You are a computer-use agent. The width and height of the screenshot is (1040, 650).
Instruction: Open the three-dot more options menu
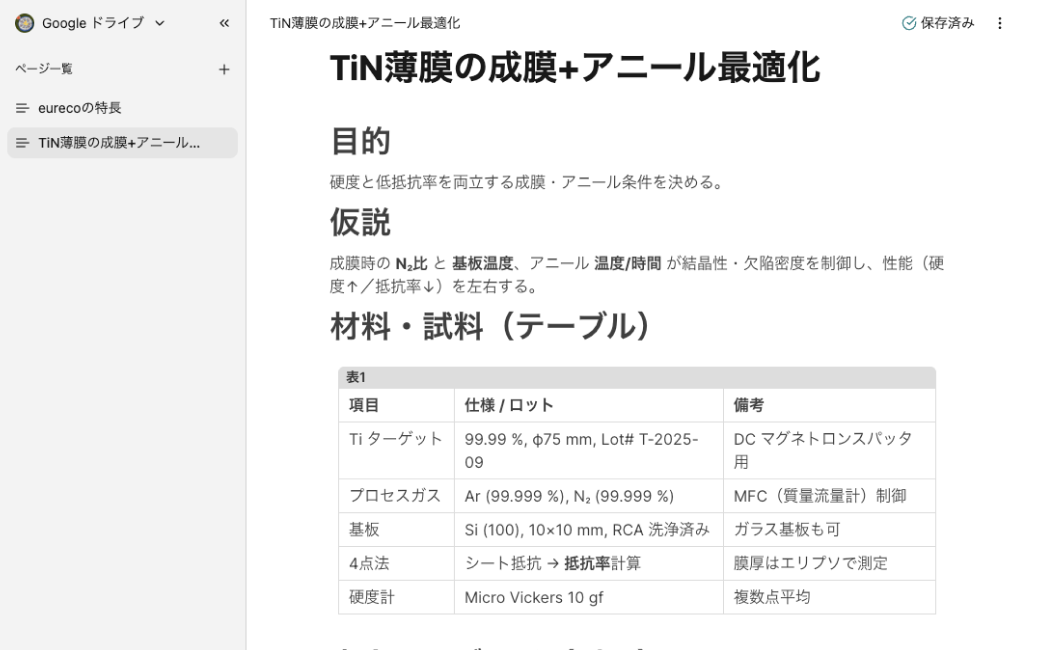(x=1000, y=23)
